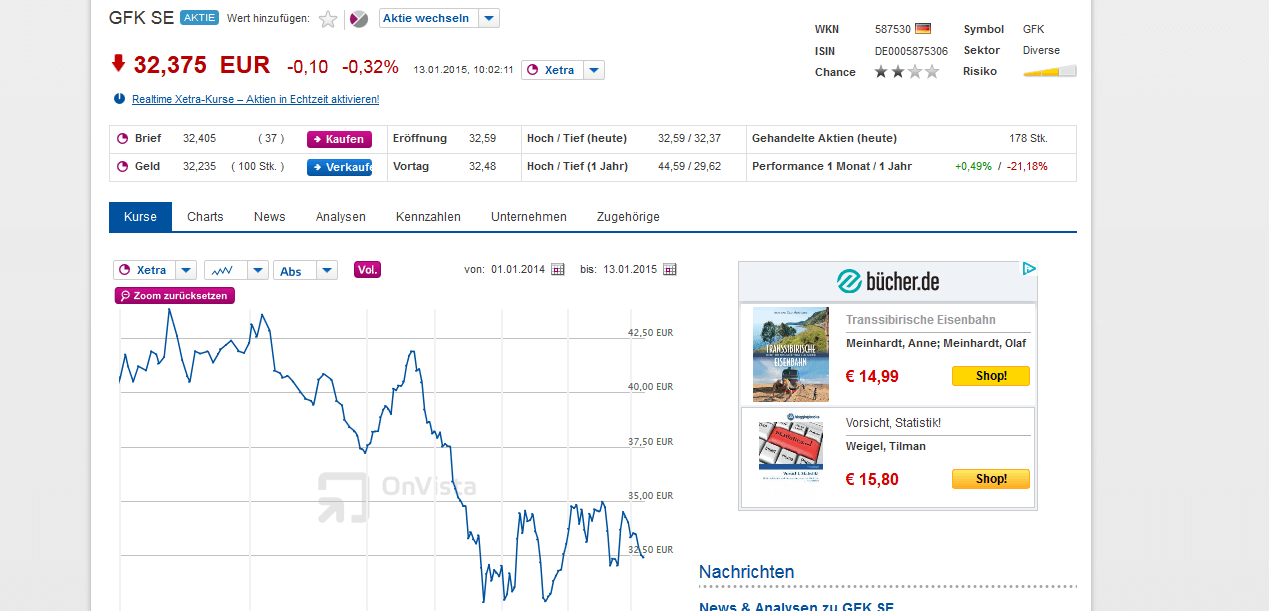Image resolution: width=1269 pixels, height=611 pixels.
Task: Click the AdChoices icon on the bücher.de ad
Action: tap(1029, 268)
